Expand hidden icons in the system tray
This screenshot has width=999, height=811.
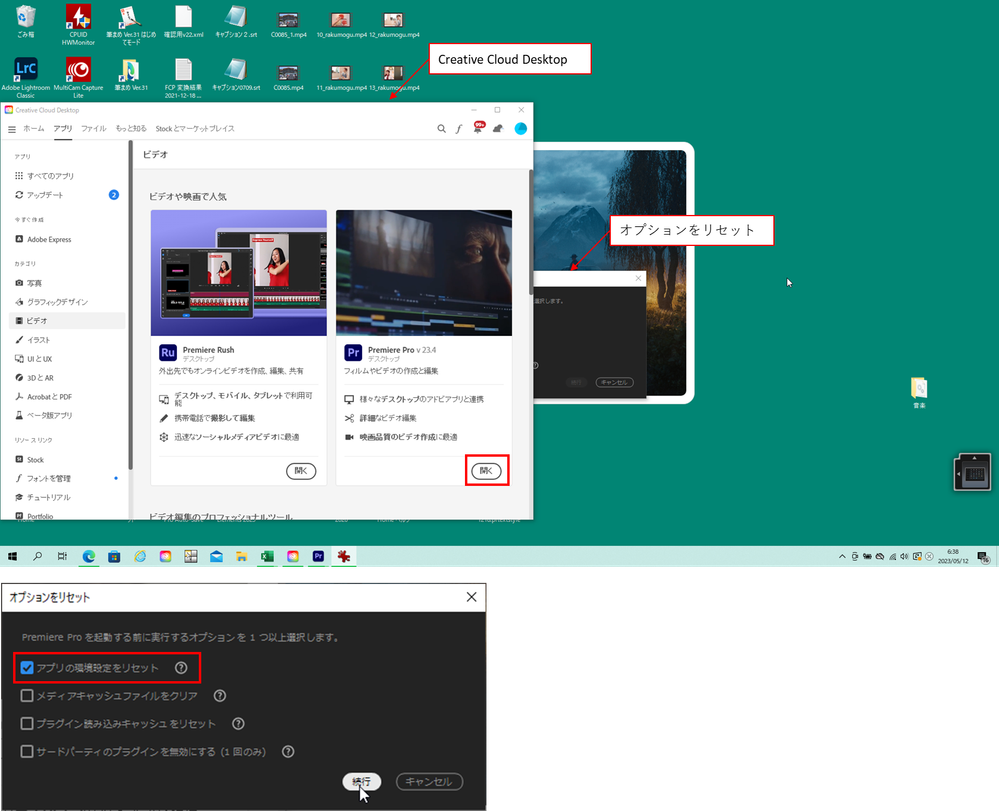pos(841,556)
